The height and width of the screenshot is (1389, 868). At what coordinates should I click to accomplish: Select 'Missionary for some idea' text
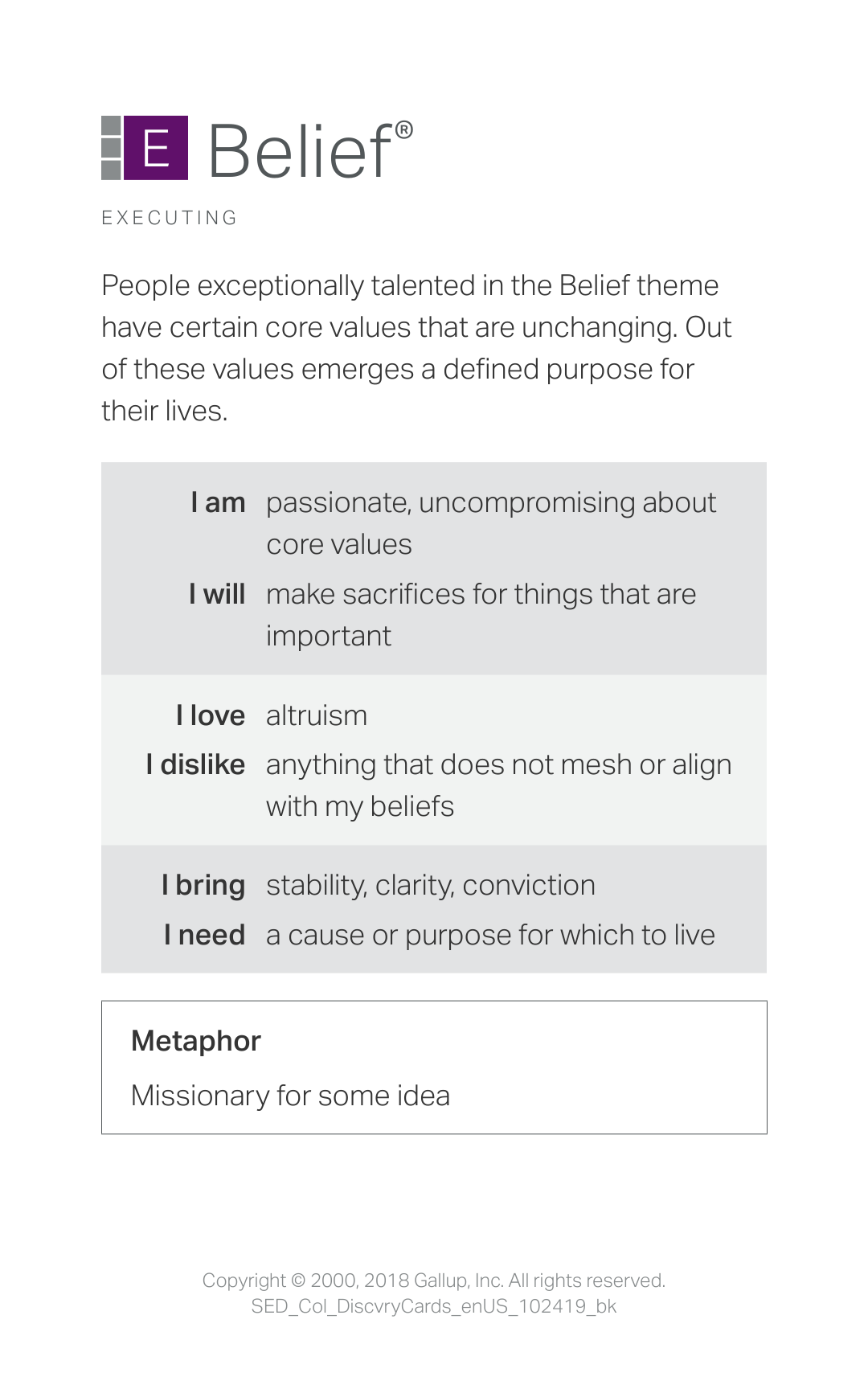[x=290, y=1096]
